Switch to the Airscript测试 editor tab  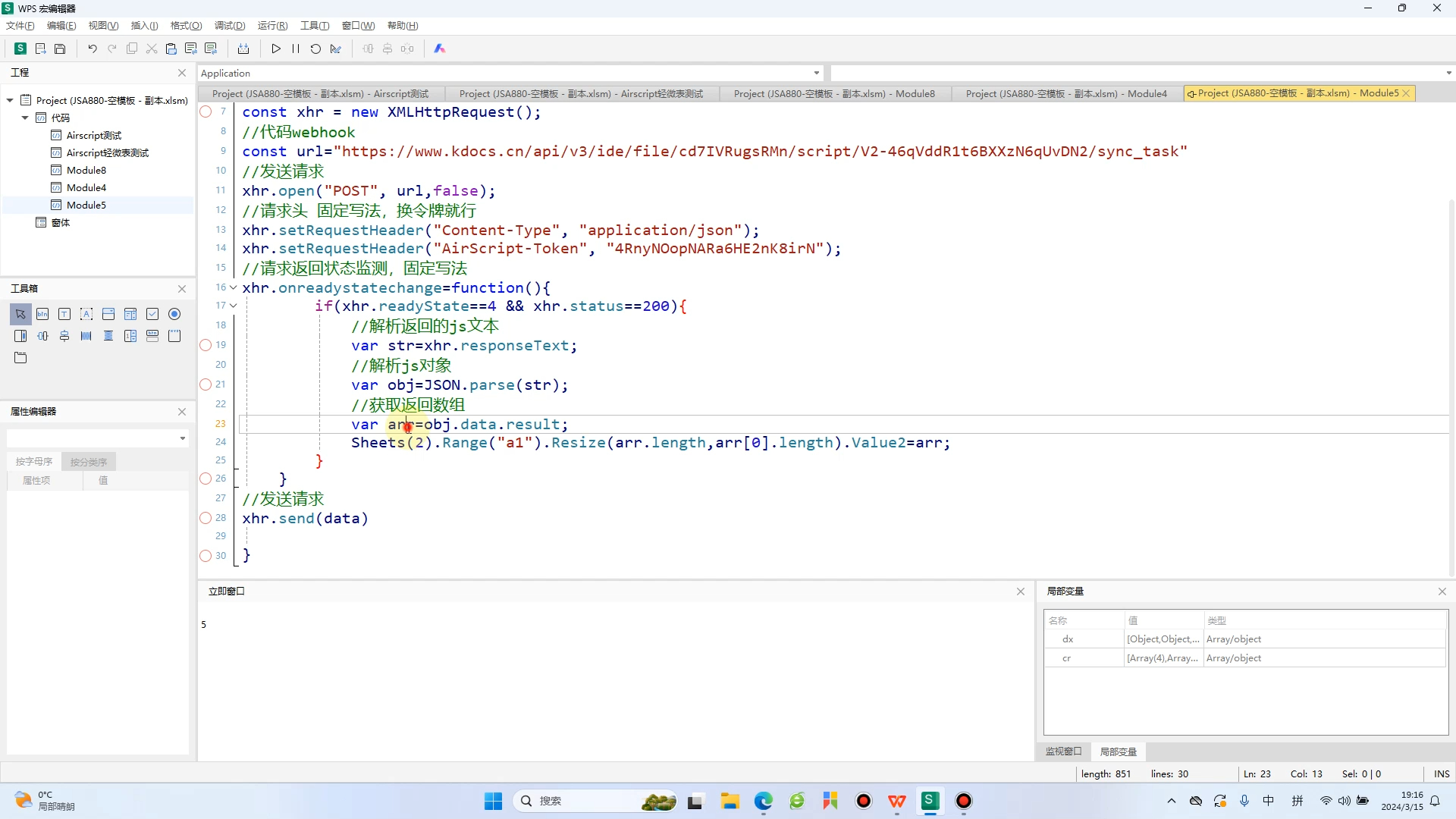pos(321,93)
